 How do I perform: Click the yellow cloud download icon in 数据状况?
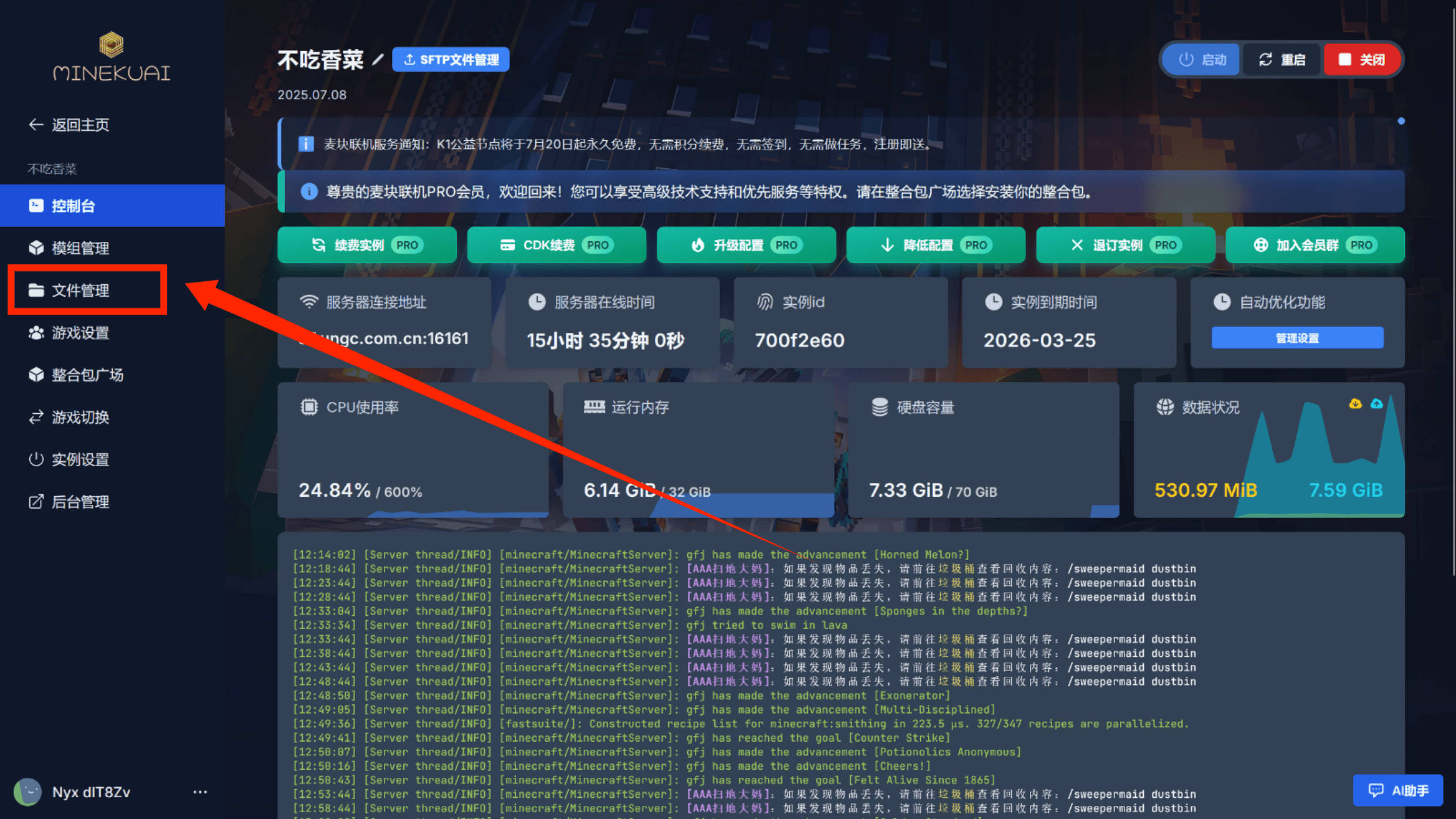[x=1354, y=403]
